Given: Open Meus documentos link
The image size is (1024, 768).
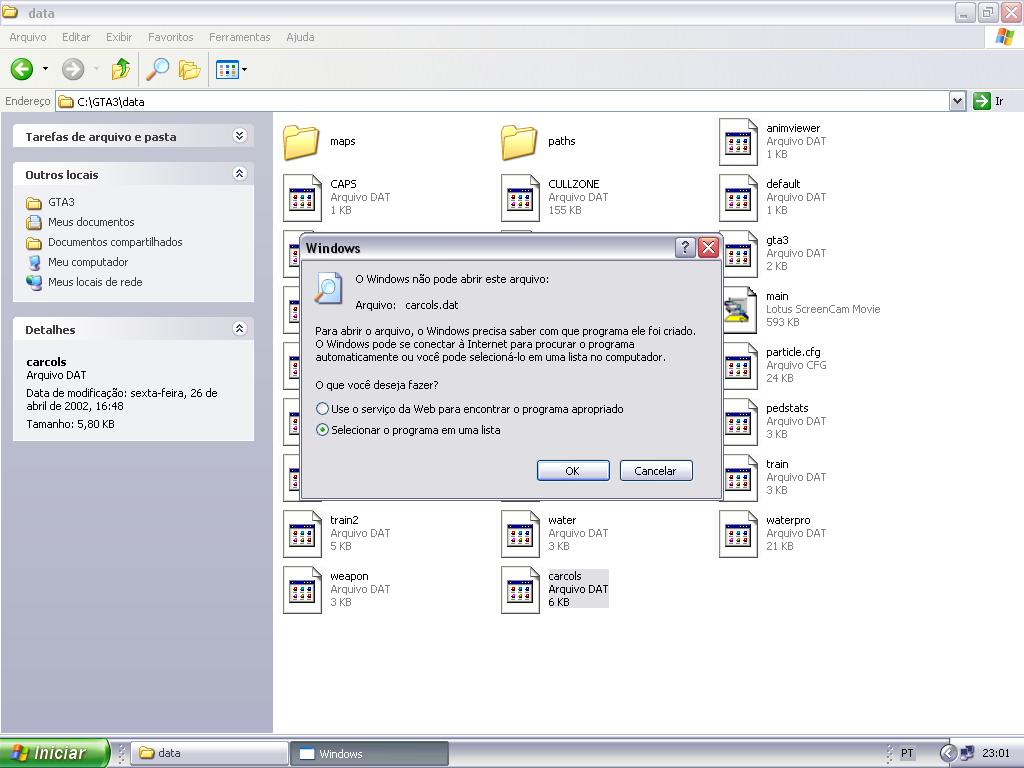Looking at the screenshot, I should tap(91, 222).
